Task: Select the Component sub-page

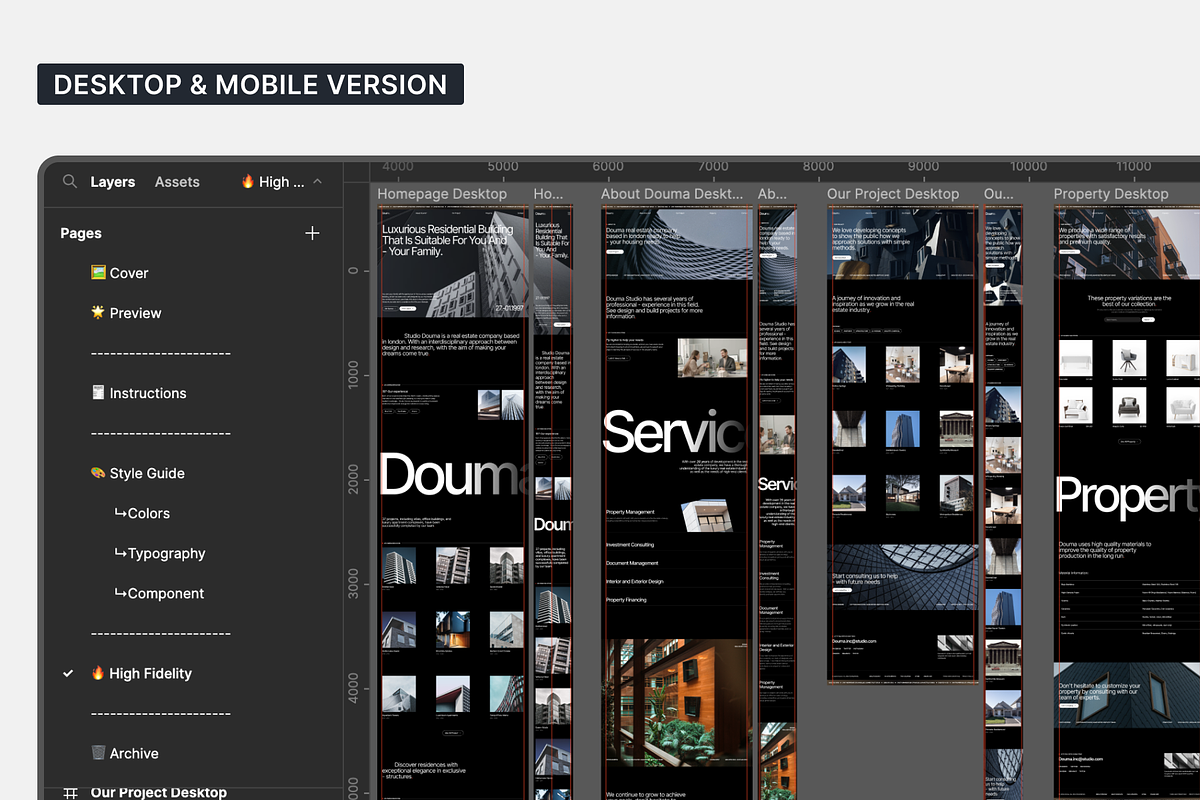Action: [x=159, y=593]
